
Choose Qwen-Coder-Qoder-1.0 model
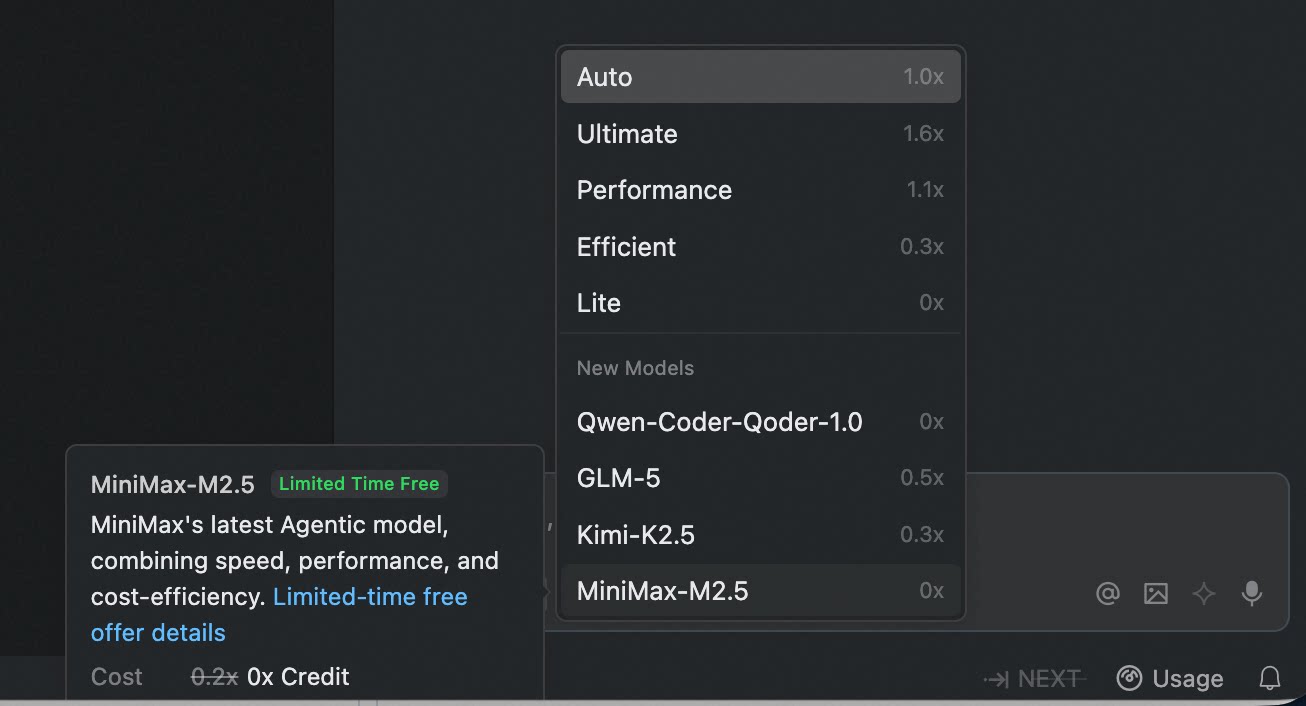pos(760,422)
